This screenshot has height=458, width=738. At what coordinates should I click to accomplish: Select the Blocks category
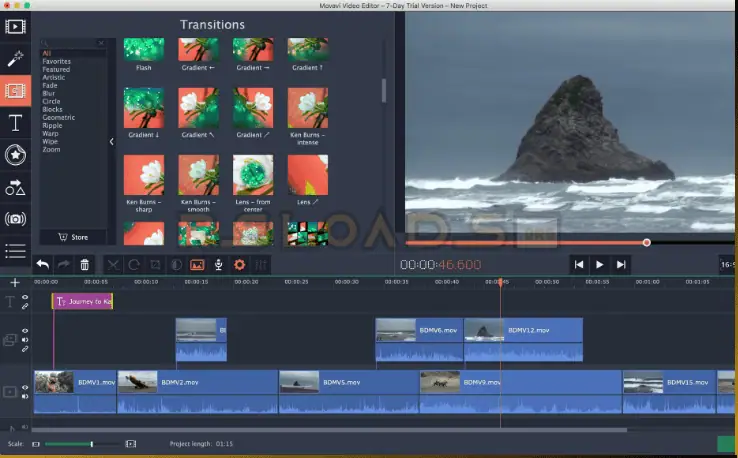(52, 109)
